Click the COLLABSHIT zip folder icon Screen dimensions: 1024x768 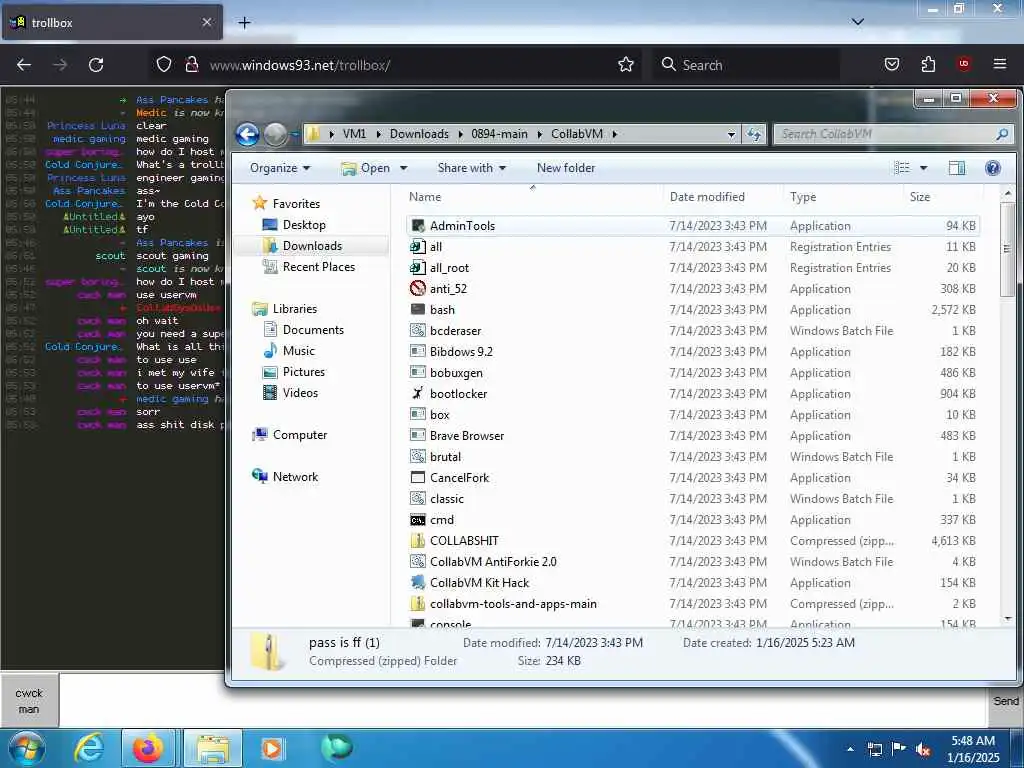point(418,541)
